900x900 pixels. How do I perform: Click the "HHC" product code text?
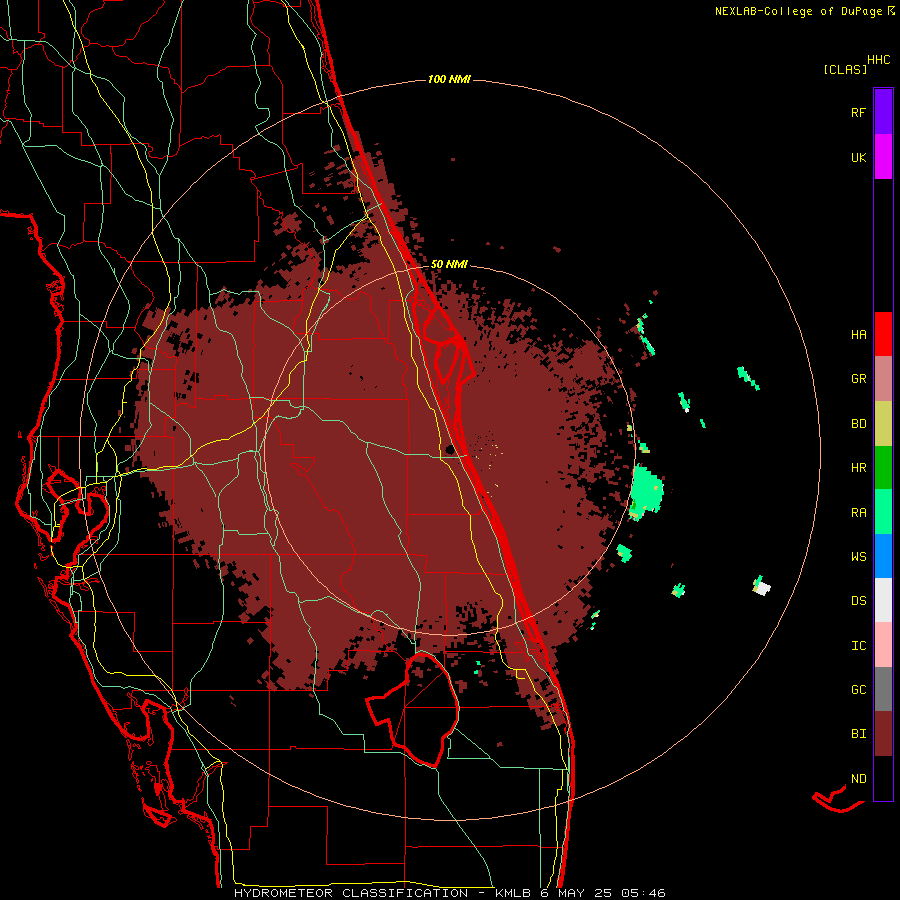click(879, 60)
